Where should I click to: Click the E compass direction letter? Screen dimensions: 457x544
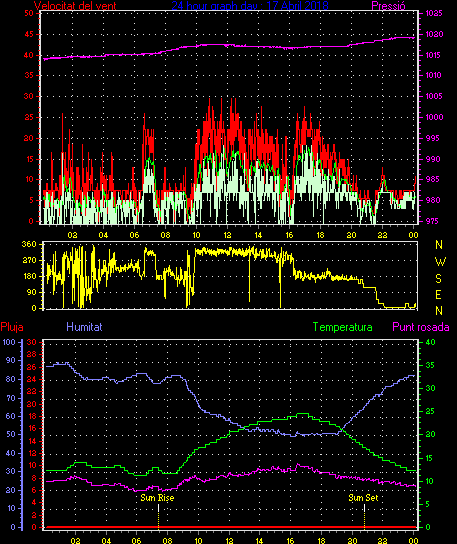click(x=439, y=295)
